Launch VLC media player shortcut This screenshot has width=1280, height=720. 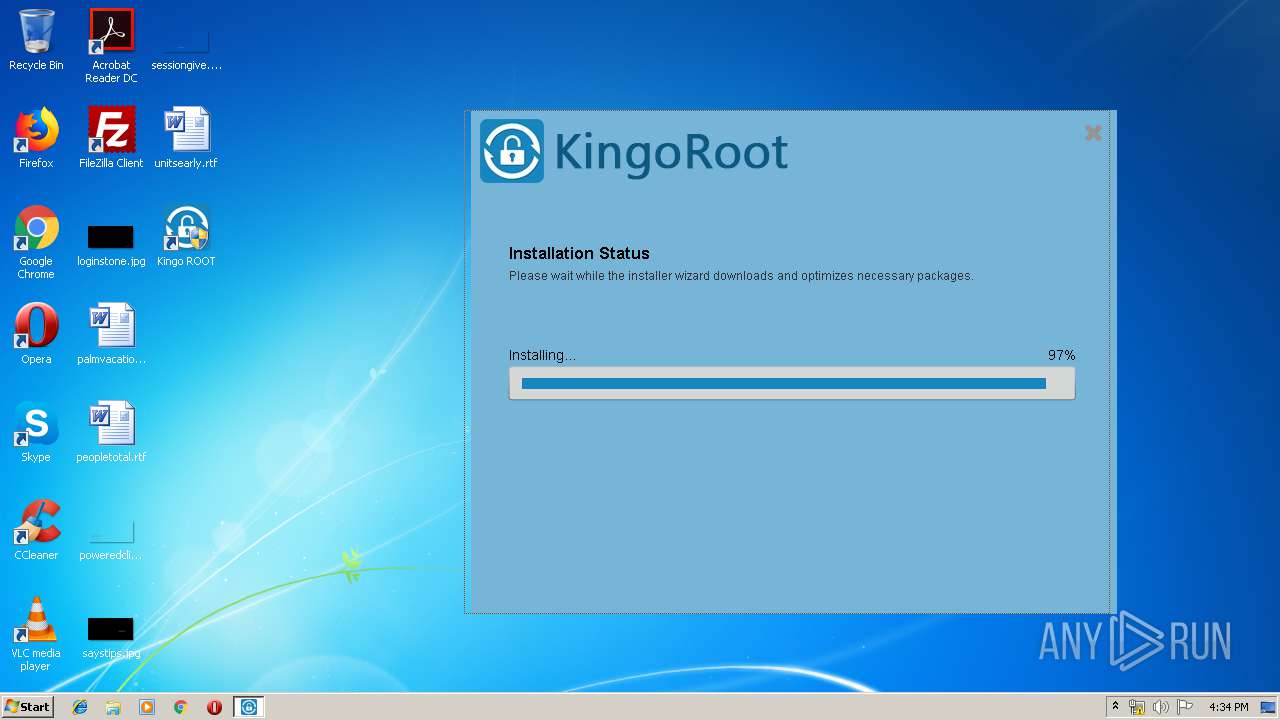click(x=36, y=634)
